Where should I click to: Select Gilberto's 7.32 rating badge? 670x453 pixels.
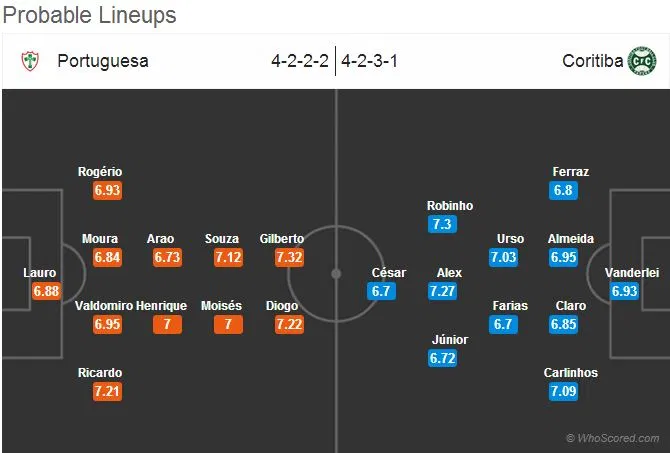289,257
